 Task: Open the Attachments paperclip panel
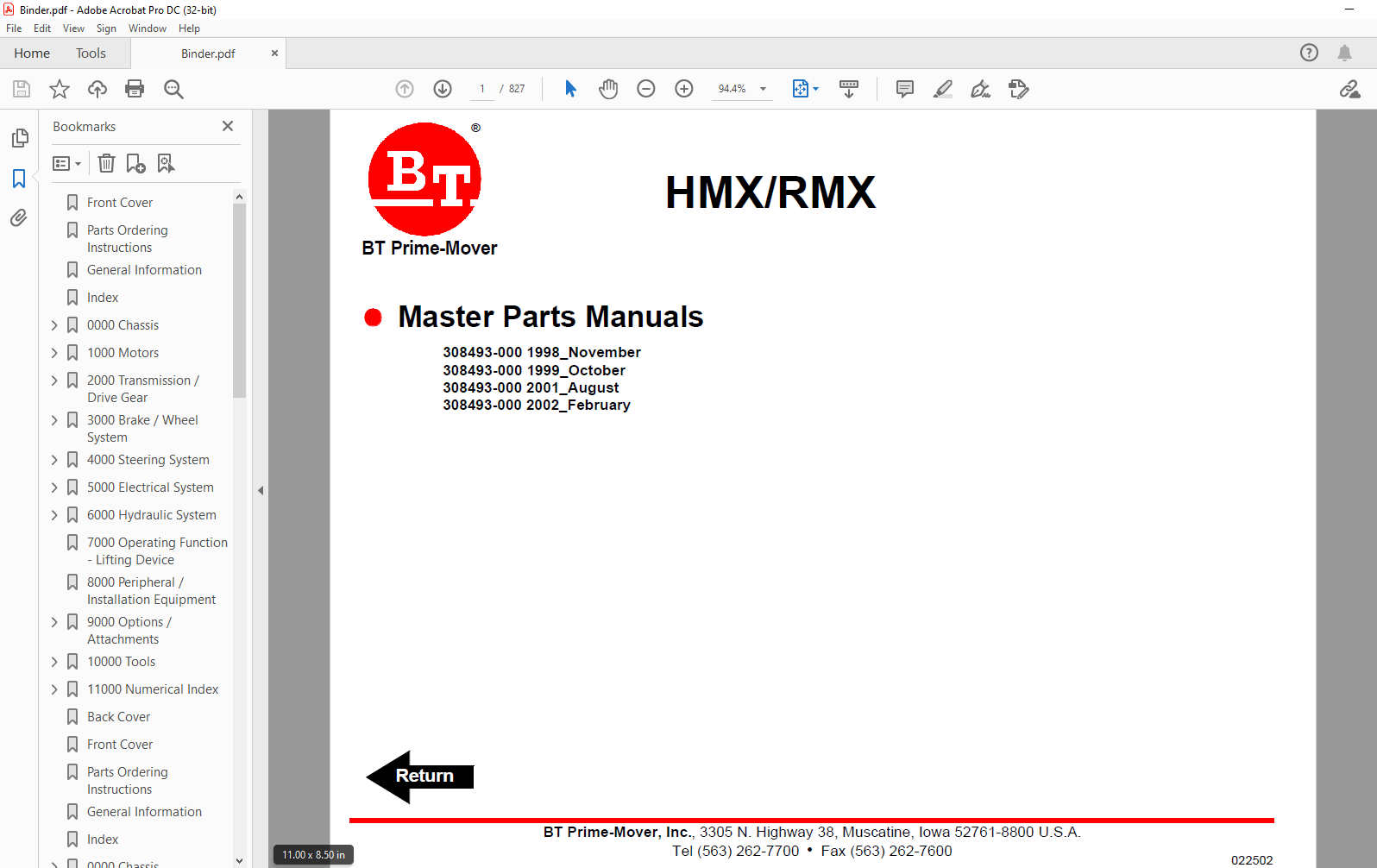tap(19, 217)
